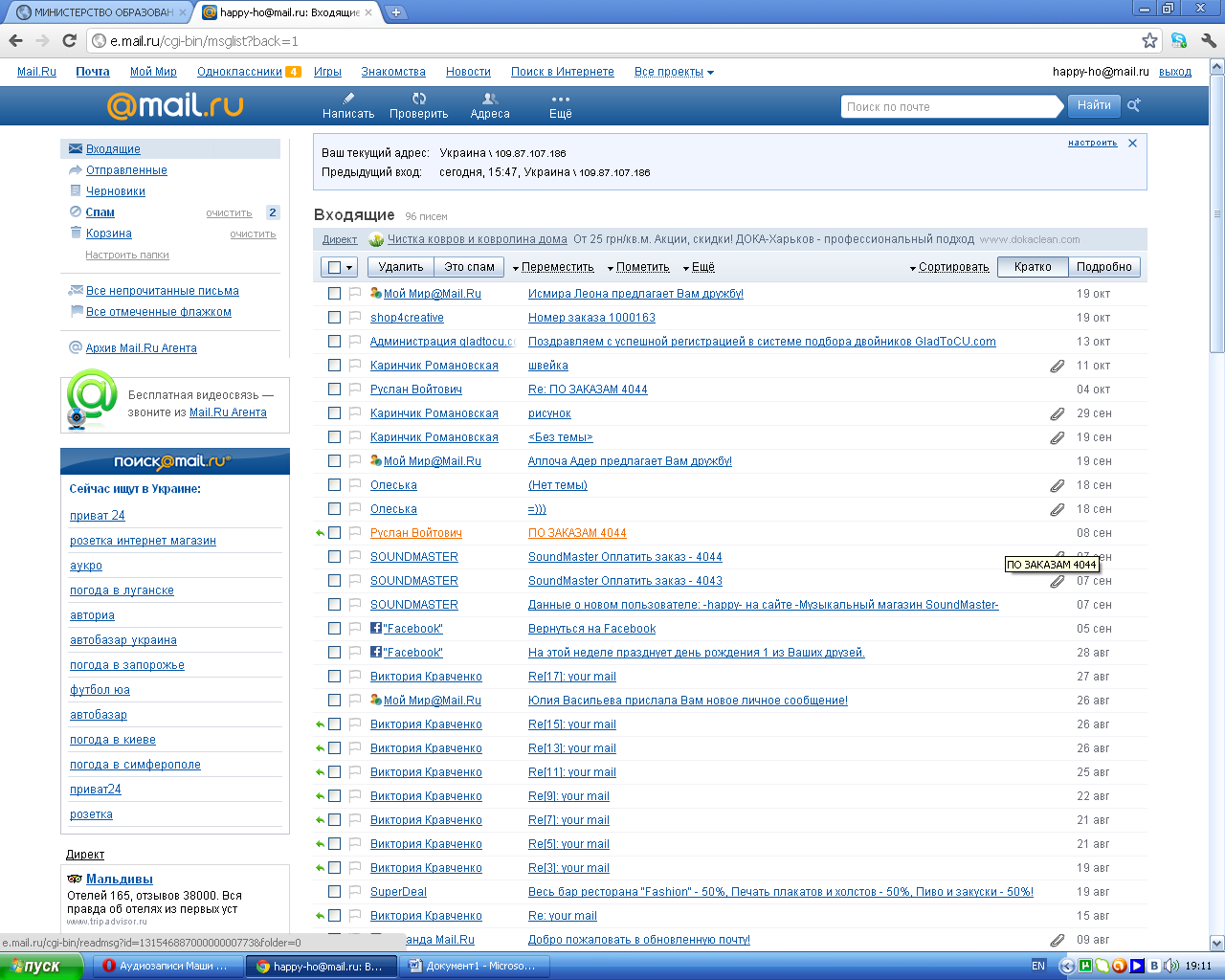Switch to Документ1 Microsoft Word taskbar item
Screen dimensions: 1225x980
(x=475, y=966)
